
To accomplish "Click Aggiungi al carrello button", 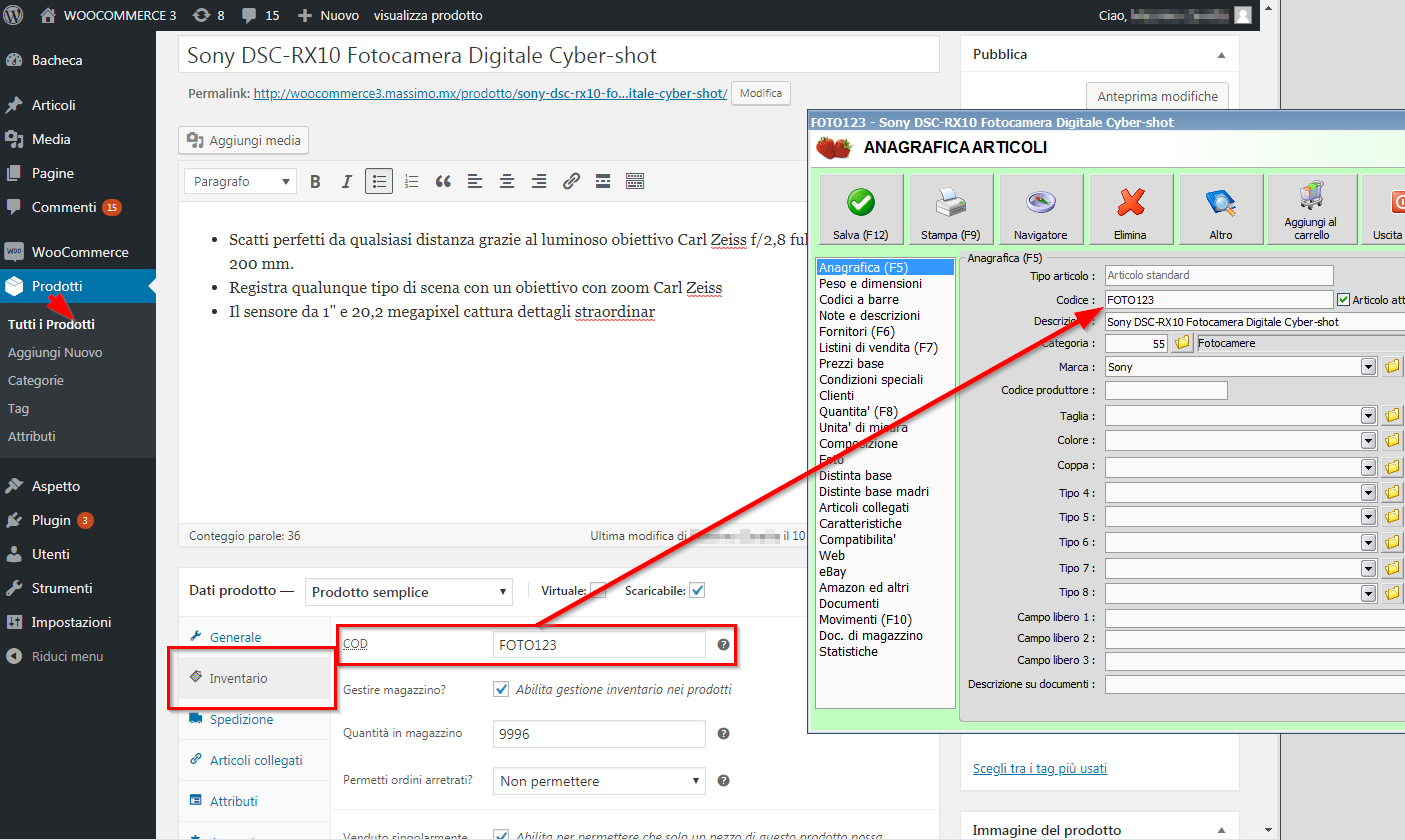I will point(1311,209).
